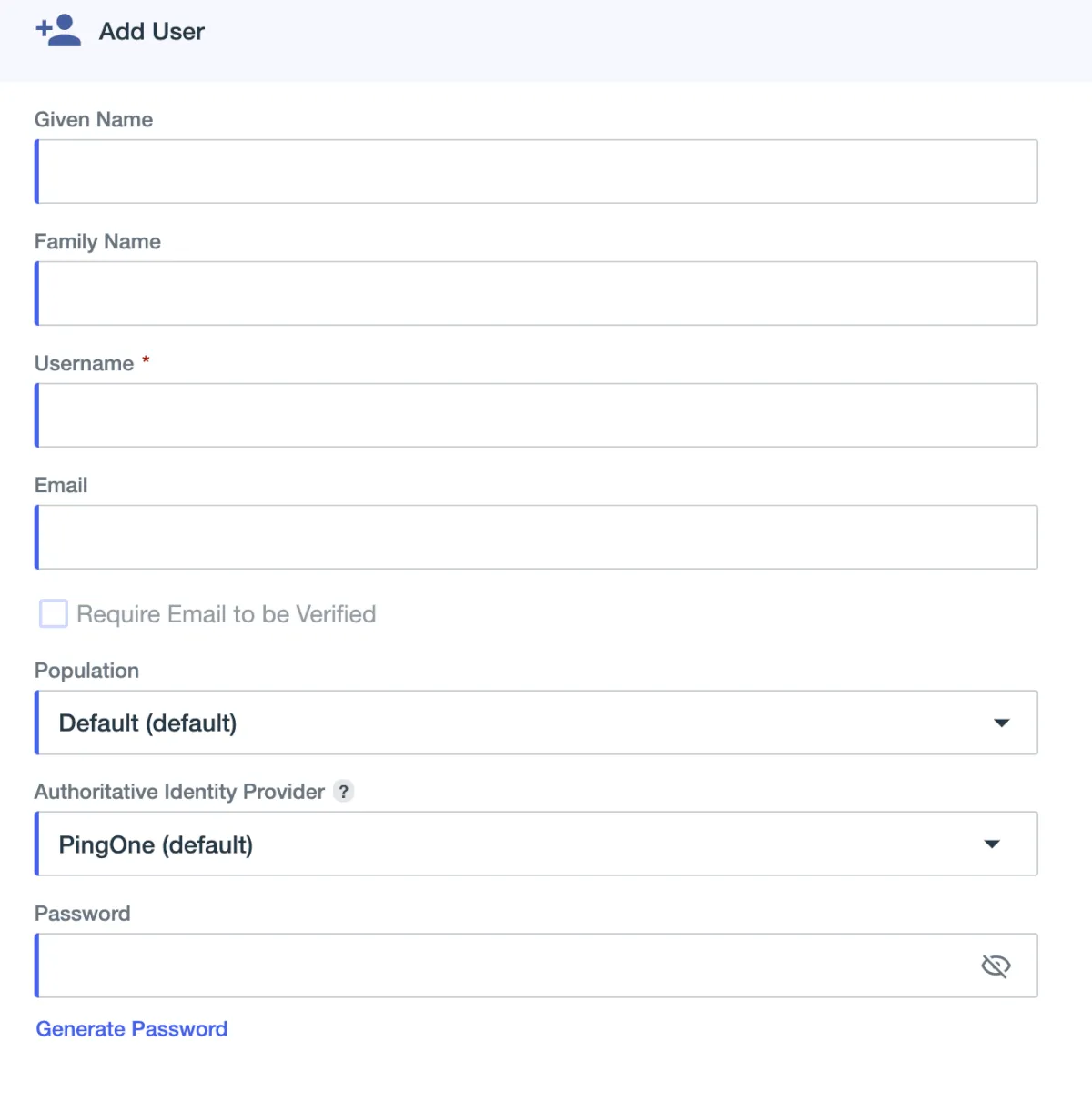Screen dimensions: 1092x1102
Task: Click the Given Name label
Action: [94, 120]
